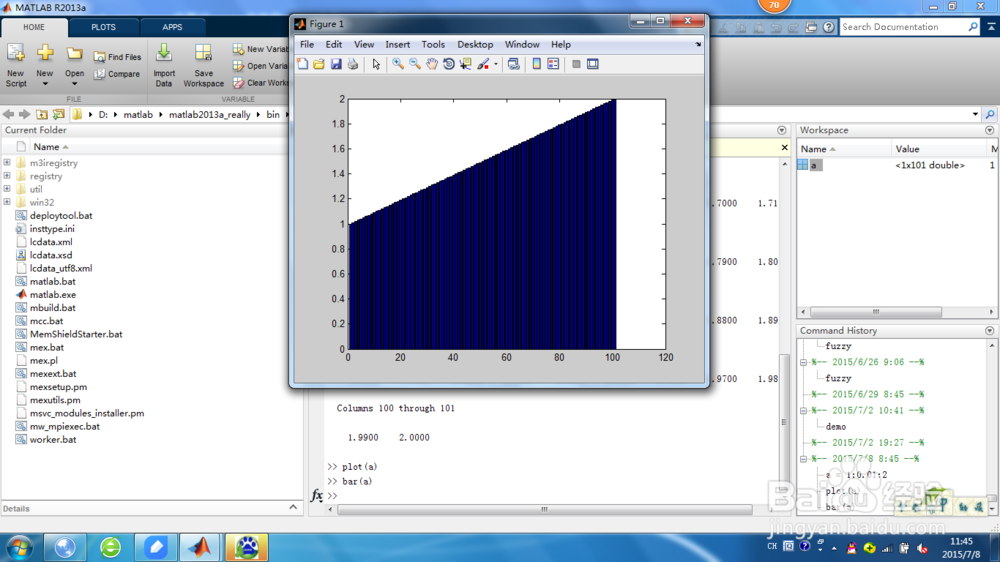Screen dimensions: 1000x562
Task: Click the Compare button
Action: tap(117, 74)
